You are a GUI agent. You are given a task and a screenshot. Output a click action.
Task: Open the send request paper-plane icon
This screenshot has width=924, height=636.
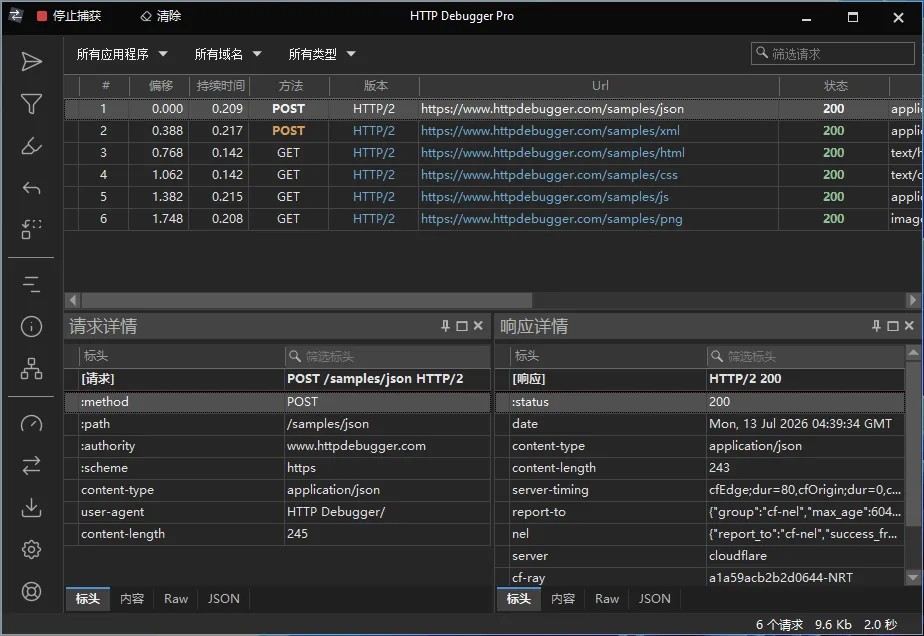tap(31, 62)
